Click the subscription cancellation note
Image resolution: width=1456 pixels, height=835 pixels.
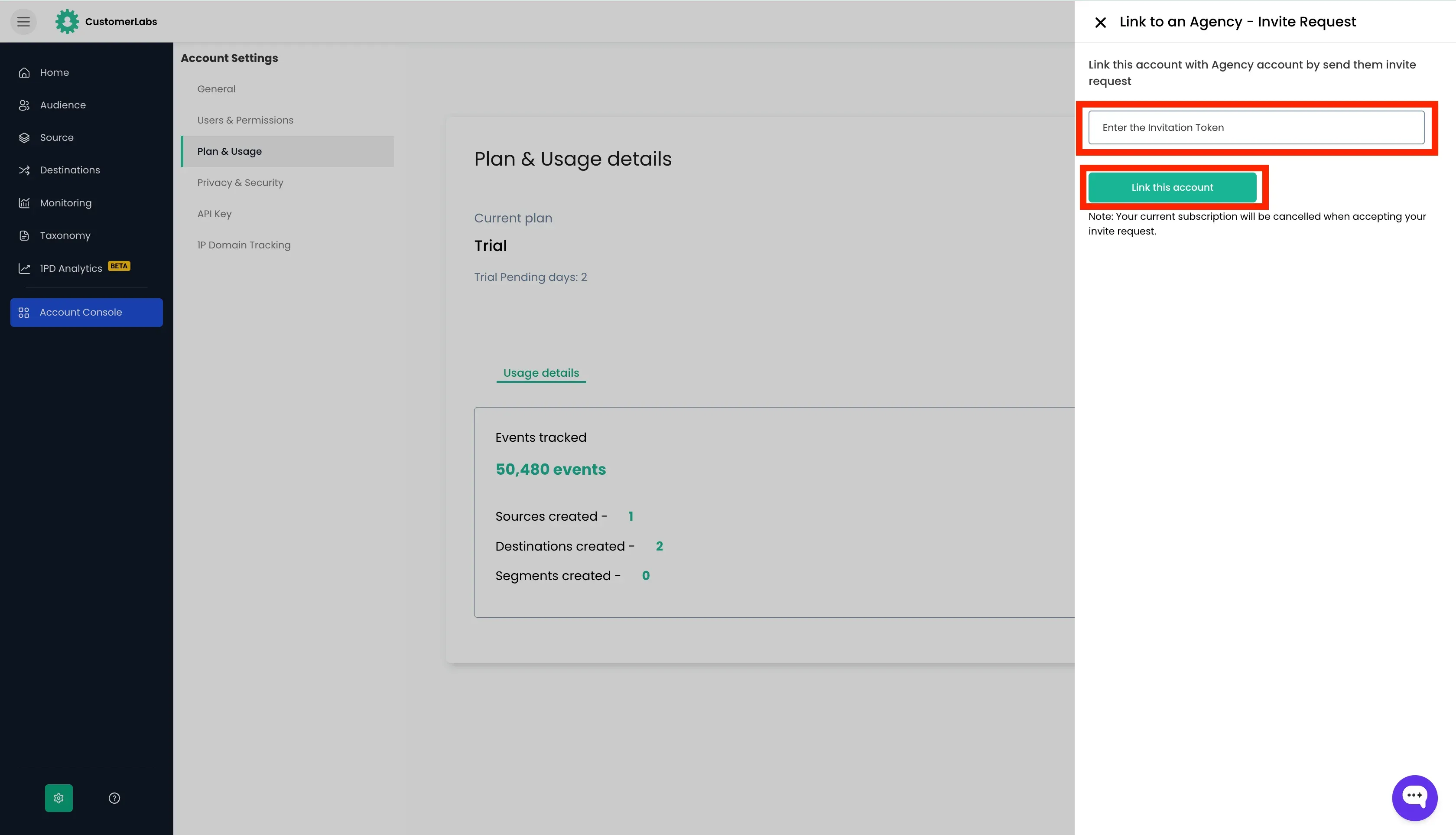pyautogui.click(x=1257, y=224)
